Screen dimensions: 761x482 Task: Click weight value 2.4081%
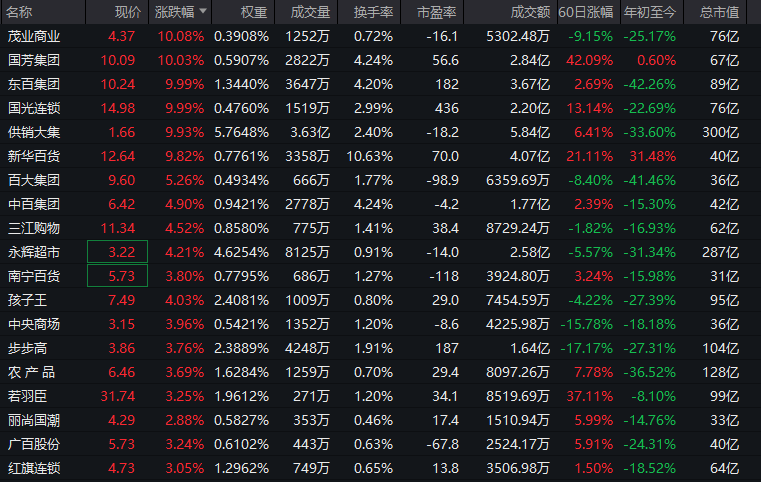click(x=241, y=300)
